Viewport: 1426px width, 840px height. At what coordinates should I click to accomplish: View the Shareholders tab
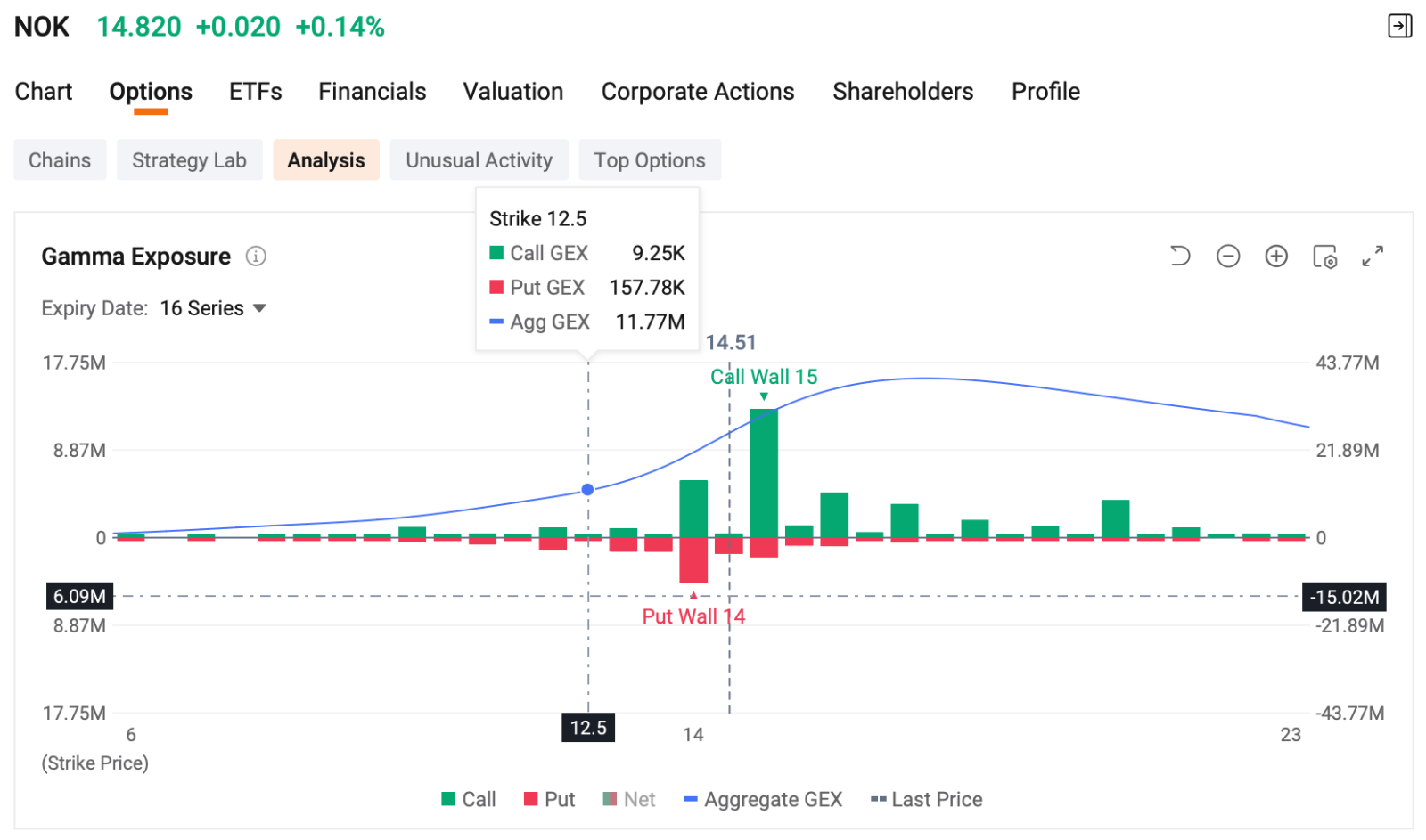pos(903,92)
